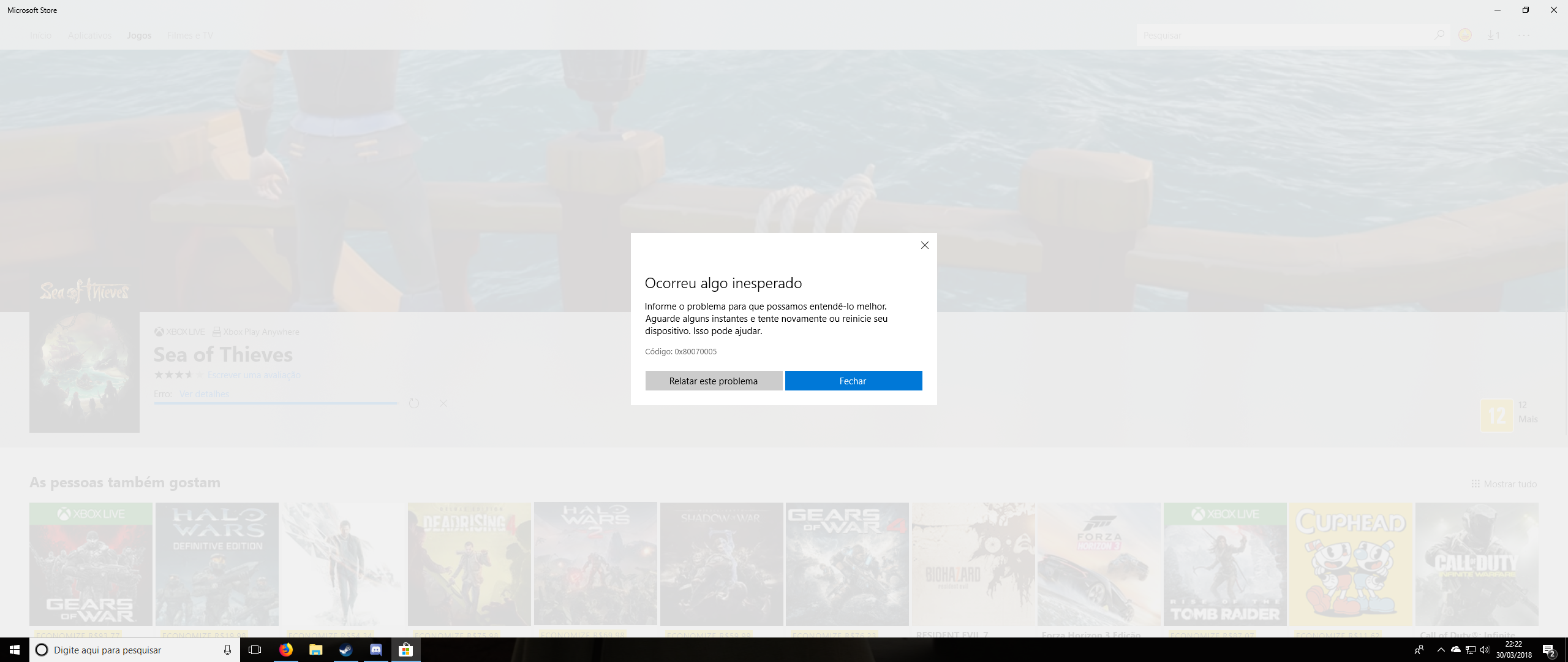1568x662 pixels.
Task: Open the Halo Wars 2 tile
Action: pos(595,564)
